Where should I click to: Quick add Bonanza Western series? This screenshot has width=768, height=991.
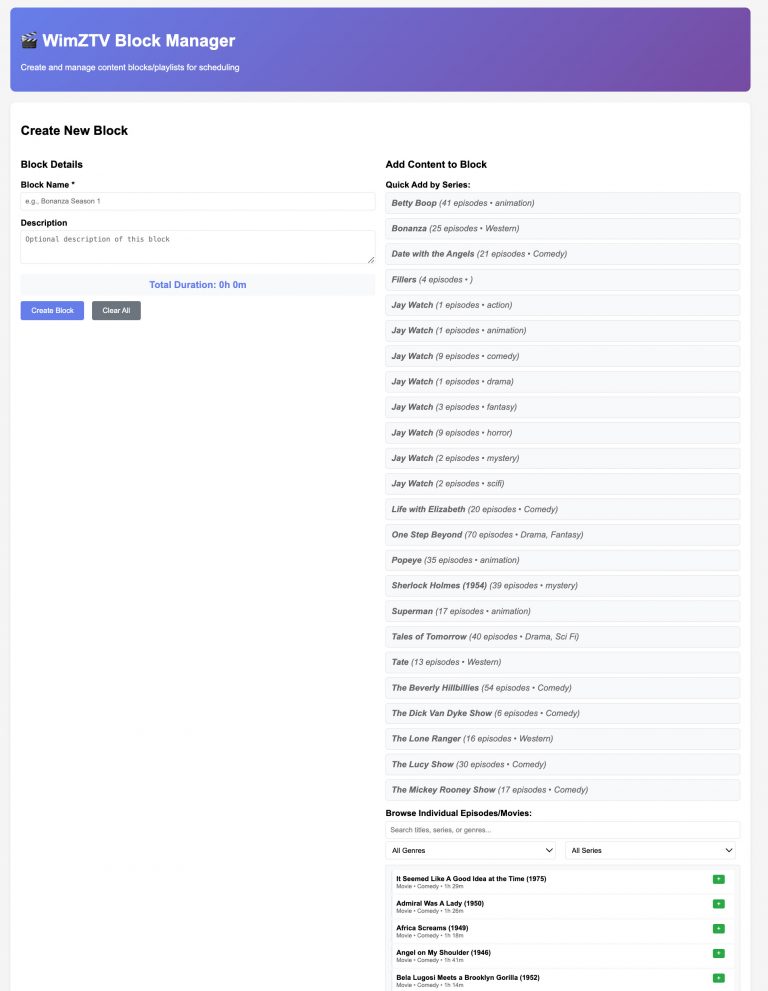(x=562, y=228)
